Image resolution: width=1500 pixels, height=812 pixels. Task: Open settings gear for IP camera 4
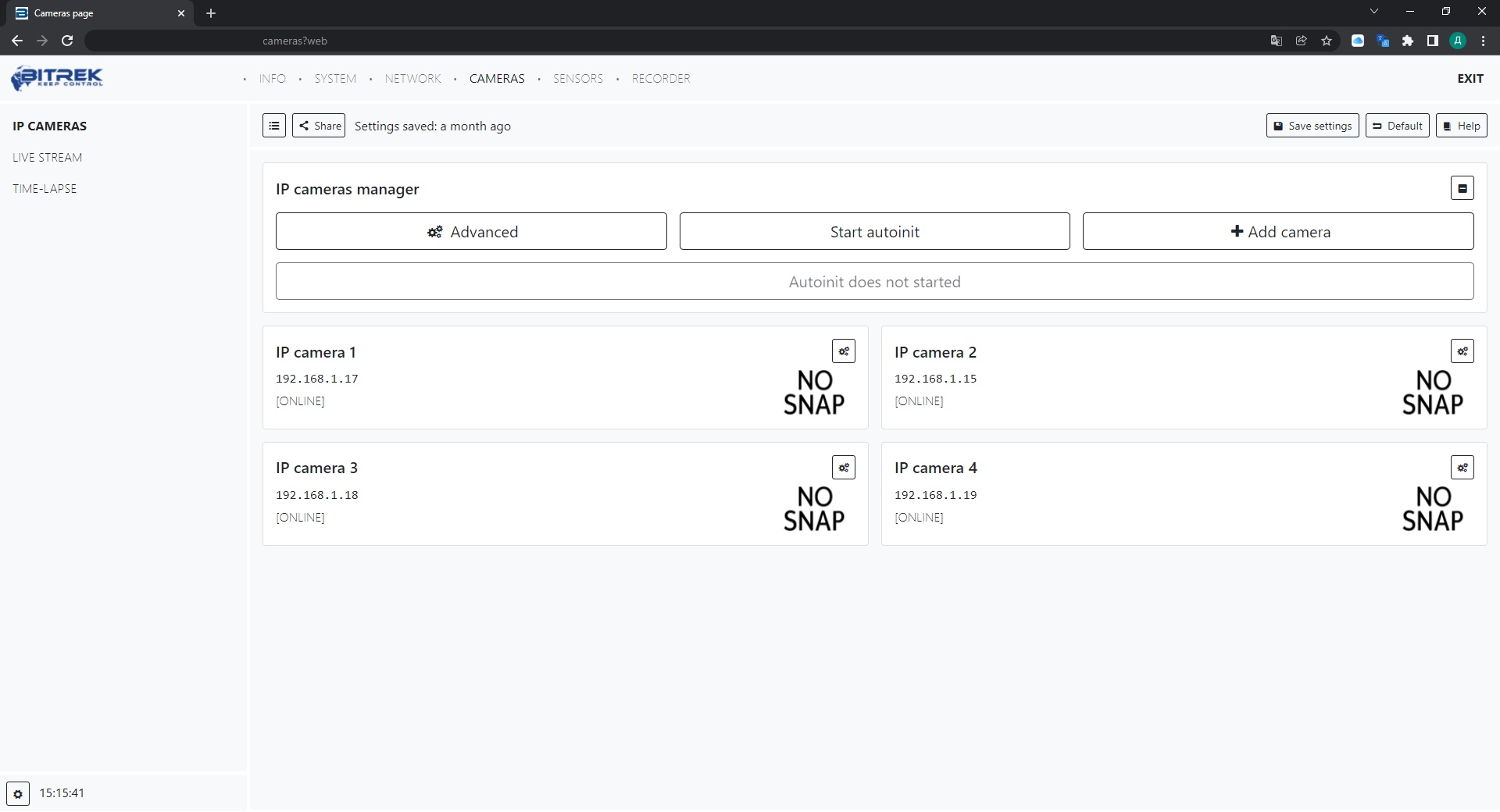[x=1462, y=468]
